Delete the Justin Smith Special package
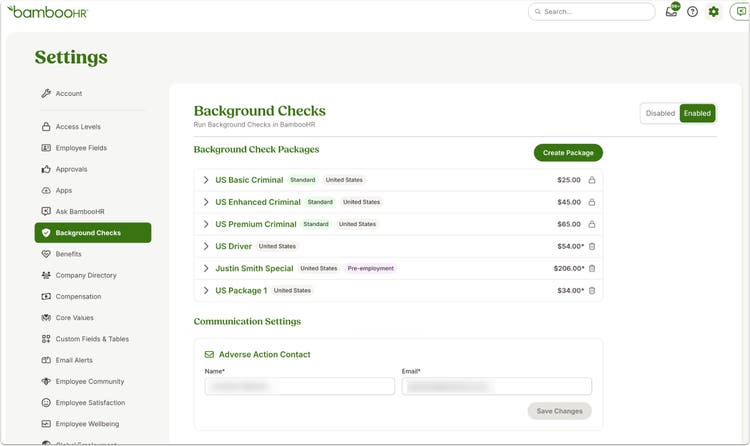Screen dimensions: 750x446 point(592,268)
